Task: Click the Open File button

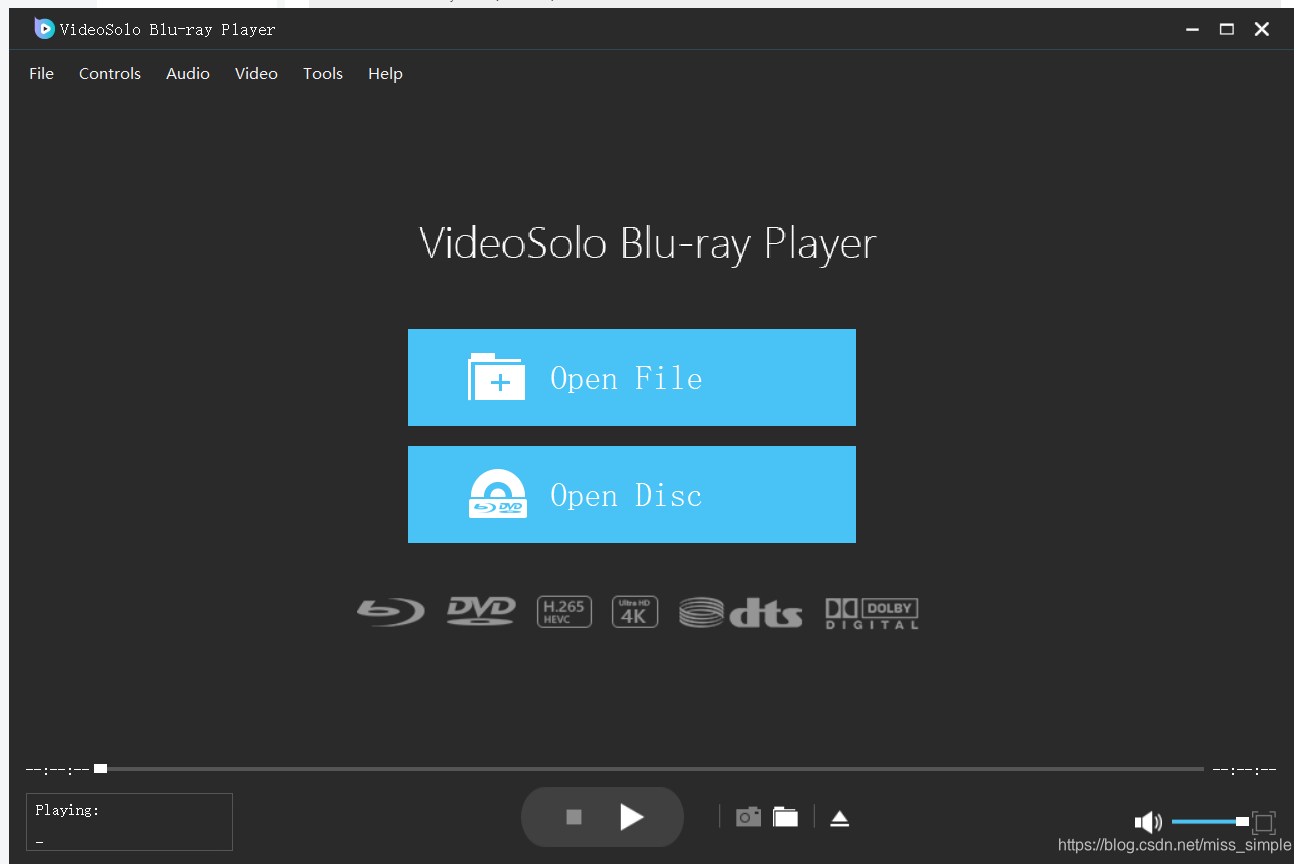Action: point(632,378)
